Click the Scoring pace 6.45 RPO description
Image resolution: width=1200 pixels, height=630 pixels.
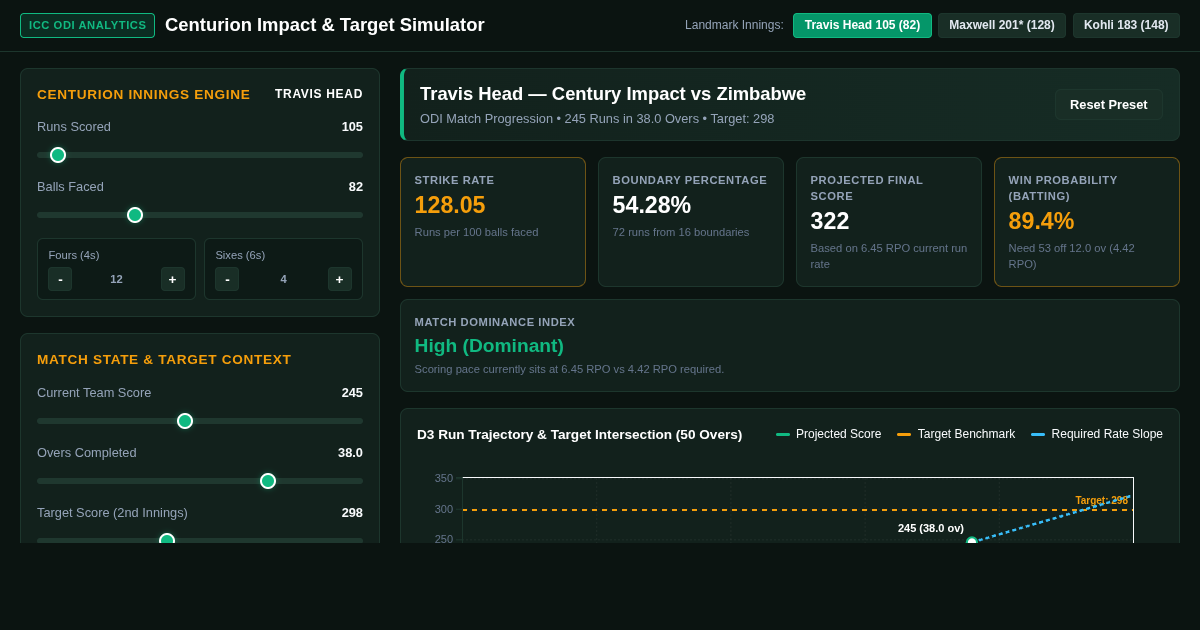pos(569,369)
